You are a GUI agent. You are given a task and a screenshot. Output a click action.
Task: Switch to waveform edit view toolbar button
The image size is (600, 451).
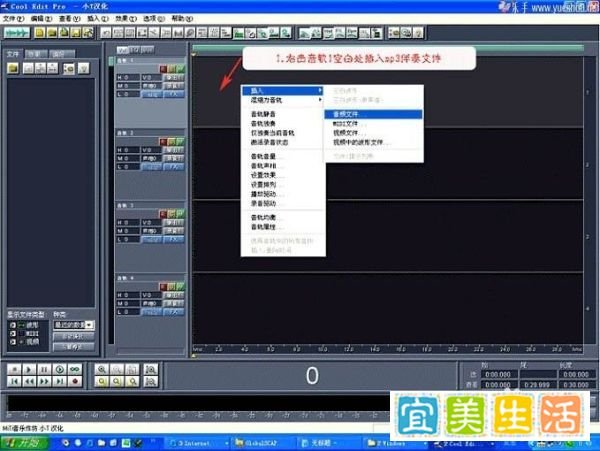(16, 33)
